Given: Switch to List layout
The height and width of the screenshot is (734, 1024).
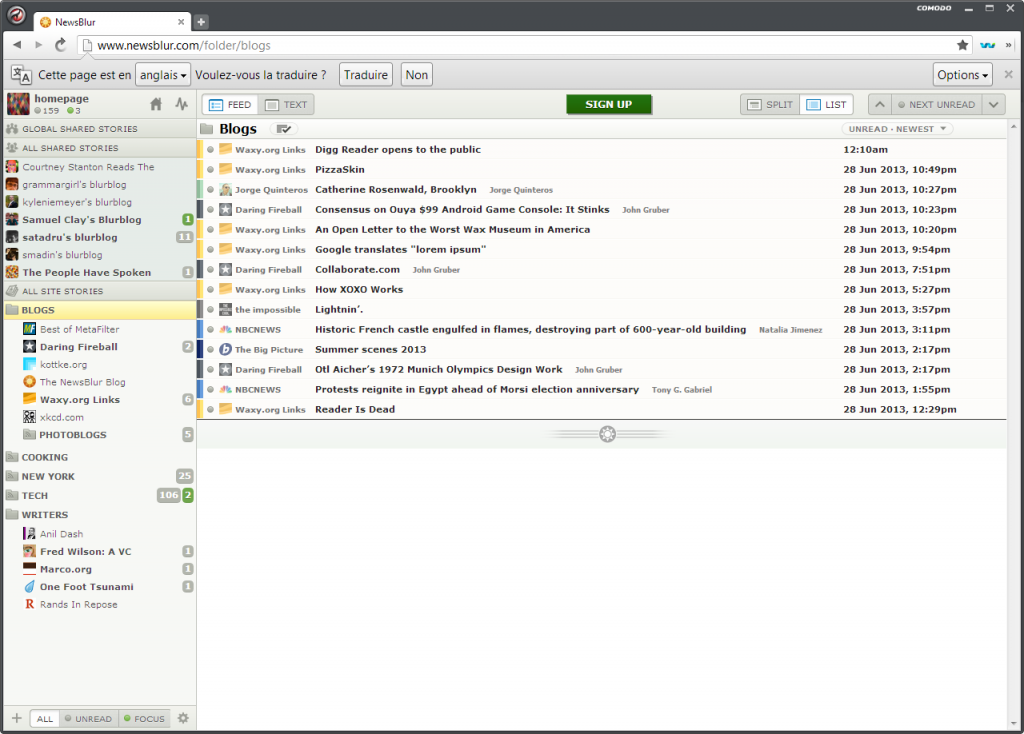Looking at the screenshot, I should coord(826,104).
